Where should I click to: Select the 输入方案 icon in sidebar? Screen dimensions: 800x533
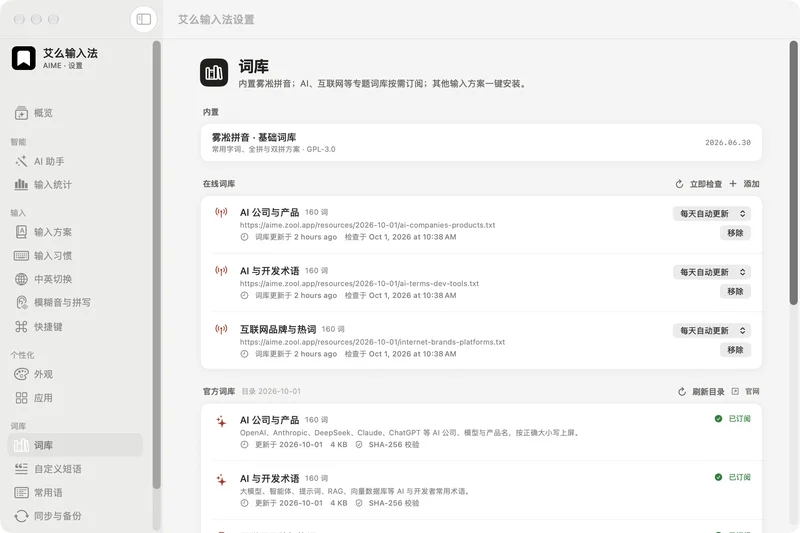click(x=21, y=232)
